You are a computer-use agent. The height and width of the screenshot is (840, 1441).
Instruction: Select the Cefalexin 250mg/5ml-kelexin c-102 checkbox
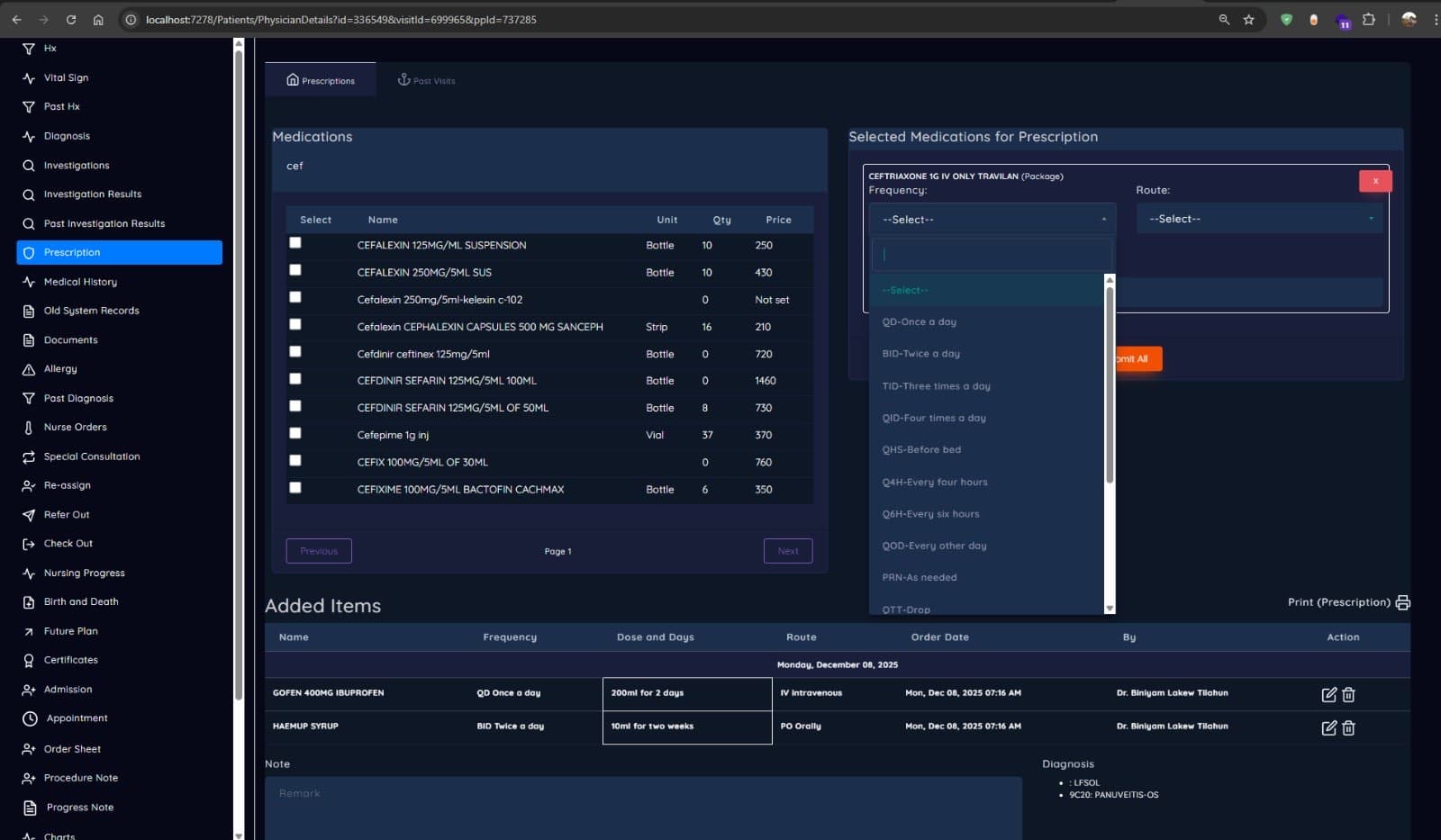(295, 297)
